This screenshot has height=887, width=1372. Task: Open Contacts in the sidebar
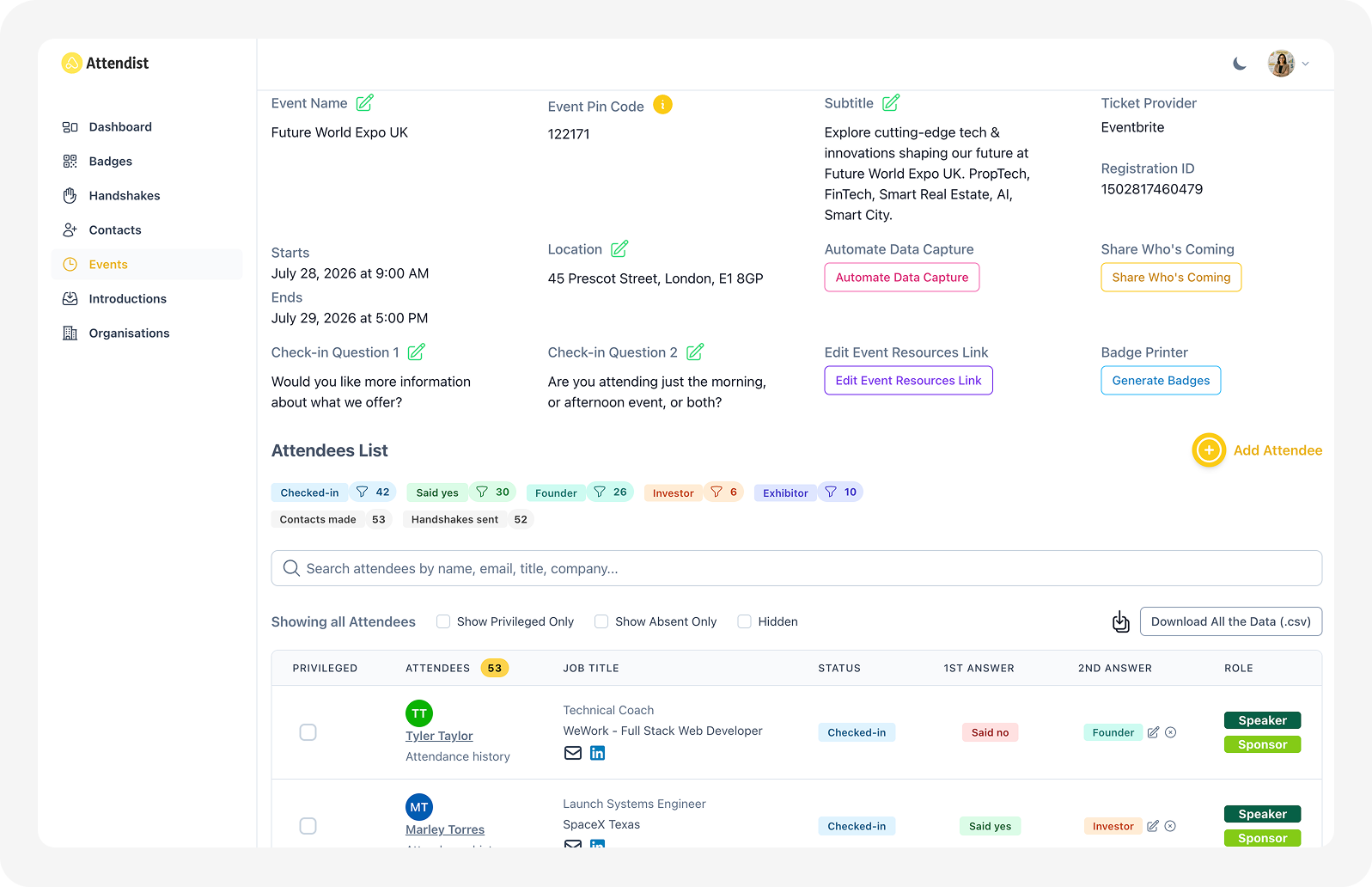click(146, 229)
